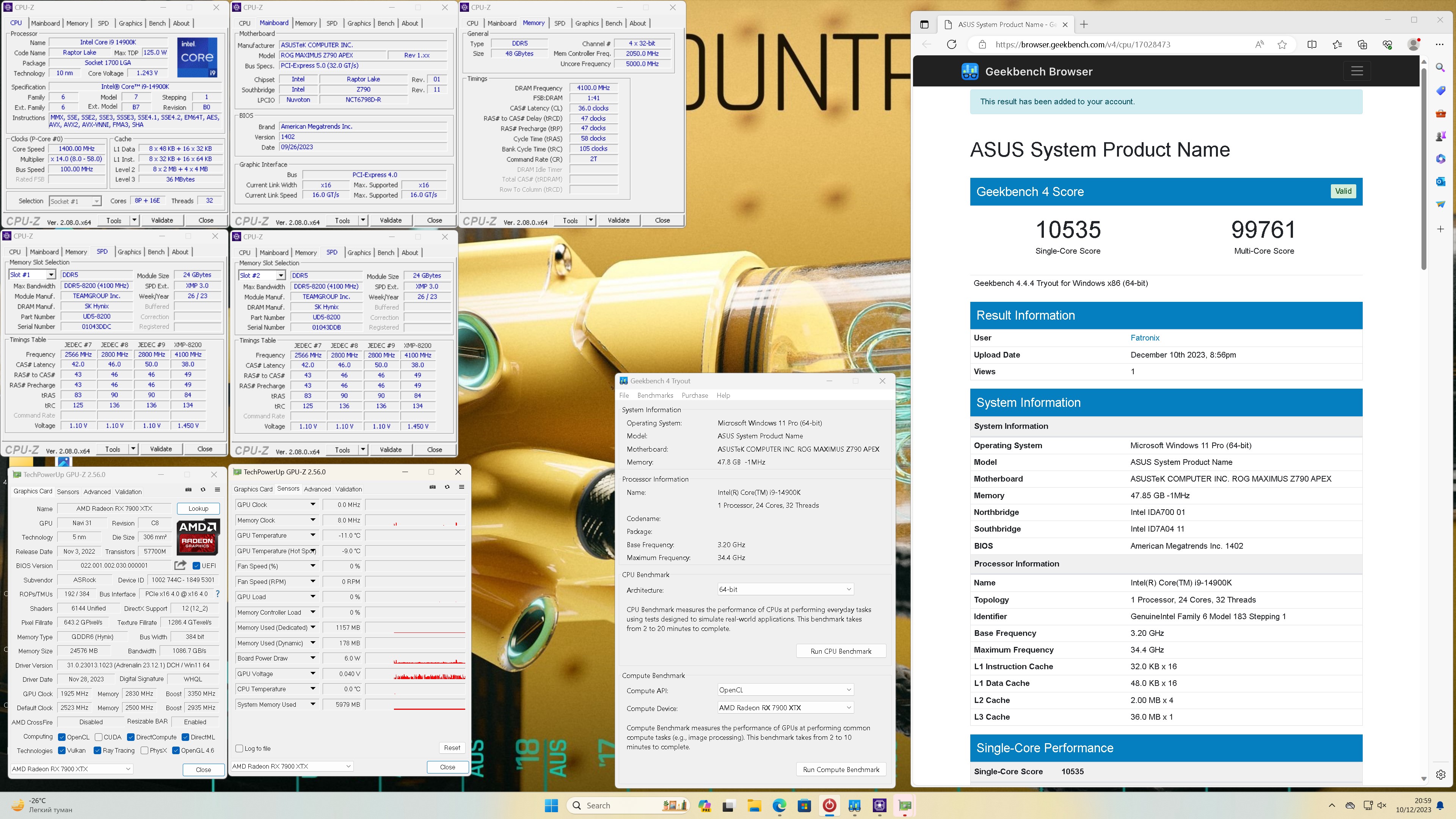This screenshot has width=1456, height=819.
Task: Open Edge sidebar settings gear
Action: [1440, 774]
